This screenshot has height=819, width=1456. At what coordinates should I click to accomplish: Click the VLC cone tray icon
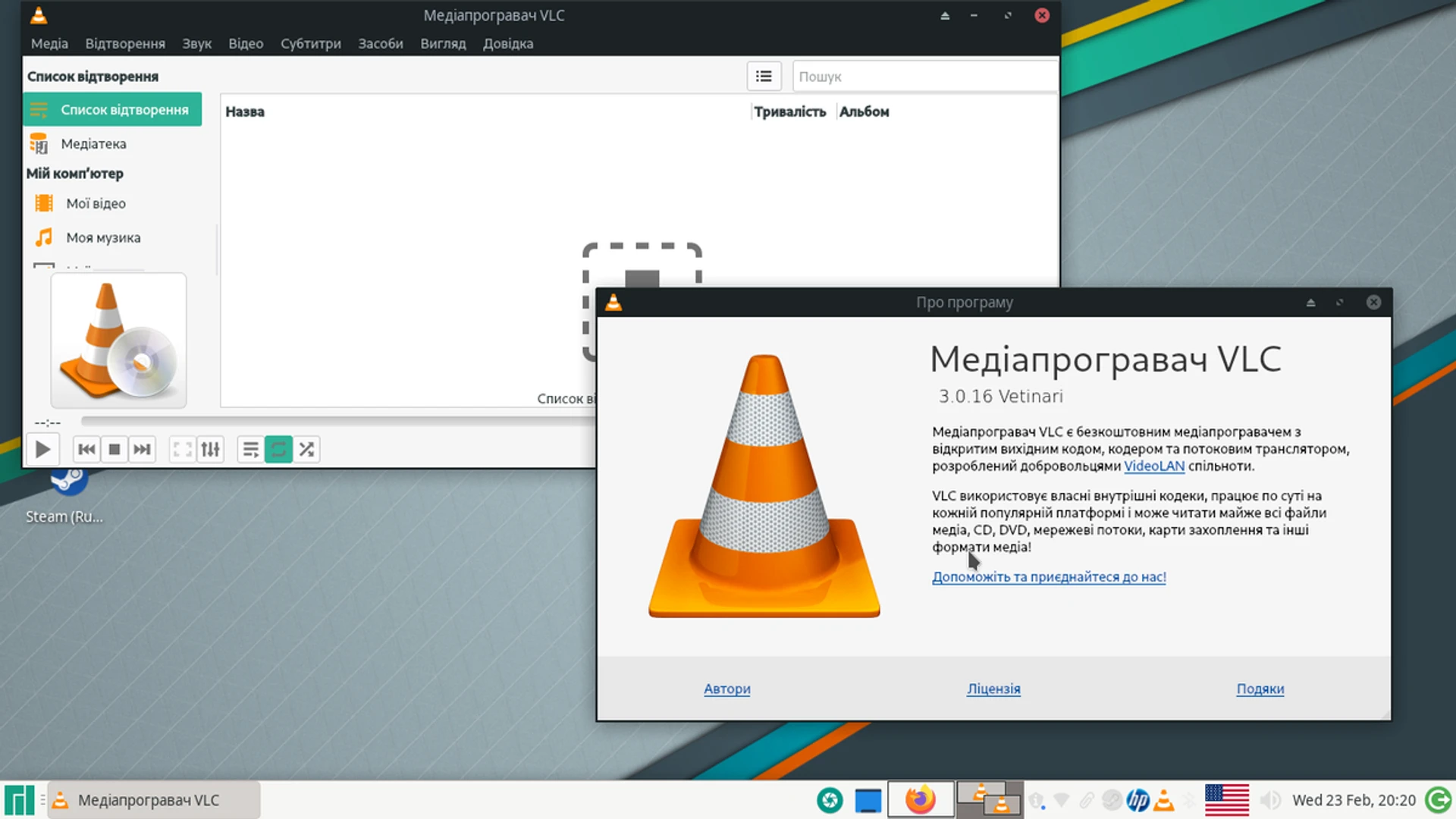[x=1164, y=800]
